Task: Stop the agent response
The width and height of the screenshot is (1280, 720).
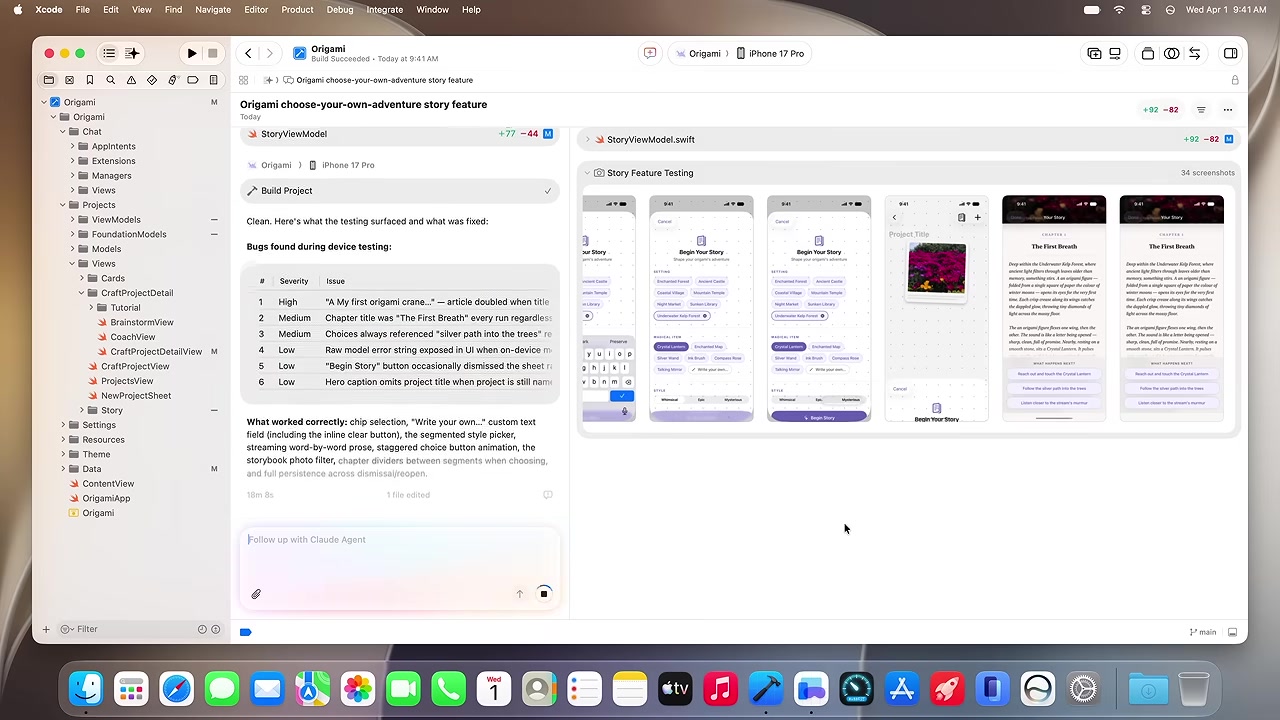Action: coord(544,594)
